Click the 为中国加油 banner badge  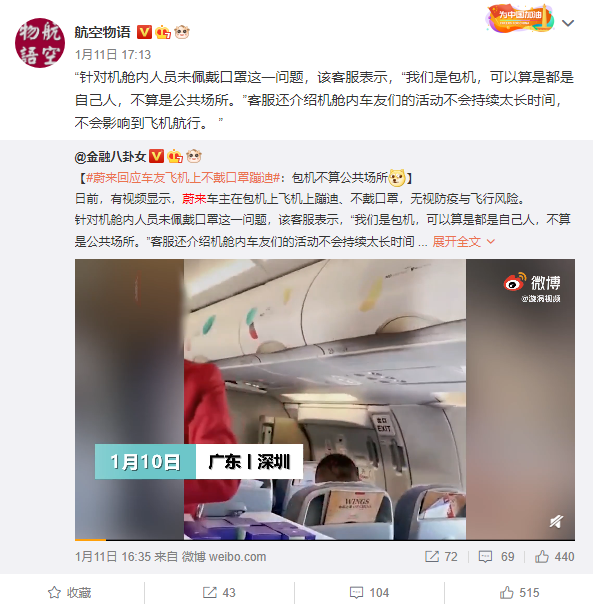(520, 18)
